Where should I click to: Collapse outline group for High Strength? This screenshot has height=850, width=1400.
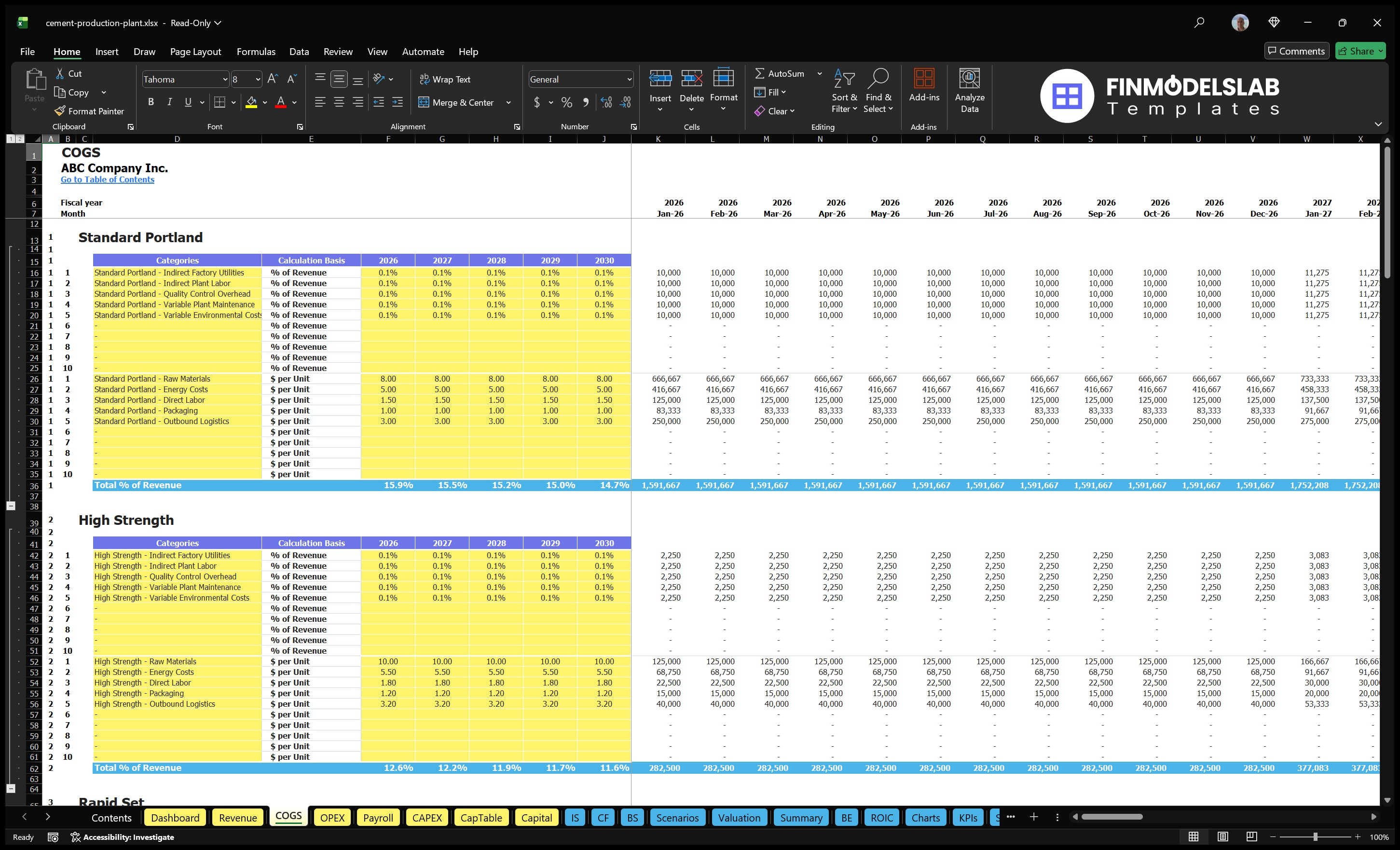pyautogui.click(x=11, y=789)
